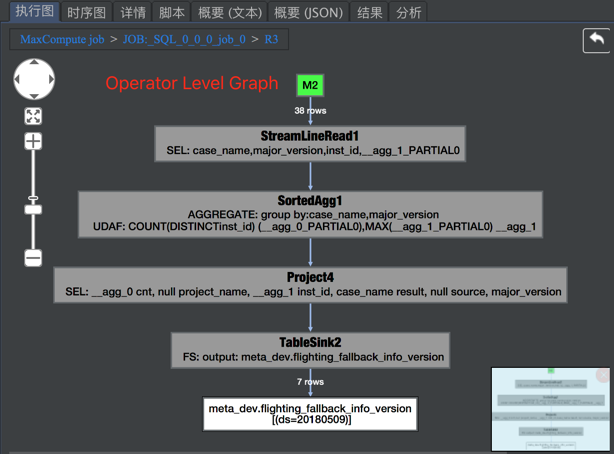Click the '7 rows' edge label
Screen dimensions: 614x454
[x=310, y=382]
